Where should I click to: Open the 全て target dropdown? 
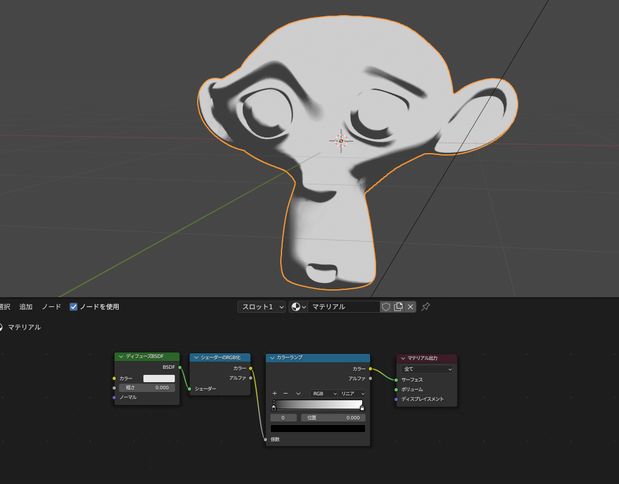coord(428,369)
